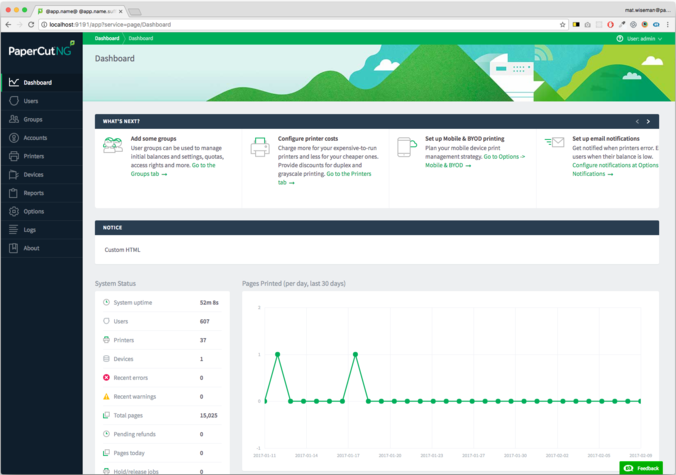
Task: Follow the 'Go to the Printers tab' link
Action: click(x=325, y=178)
